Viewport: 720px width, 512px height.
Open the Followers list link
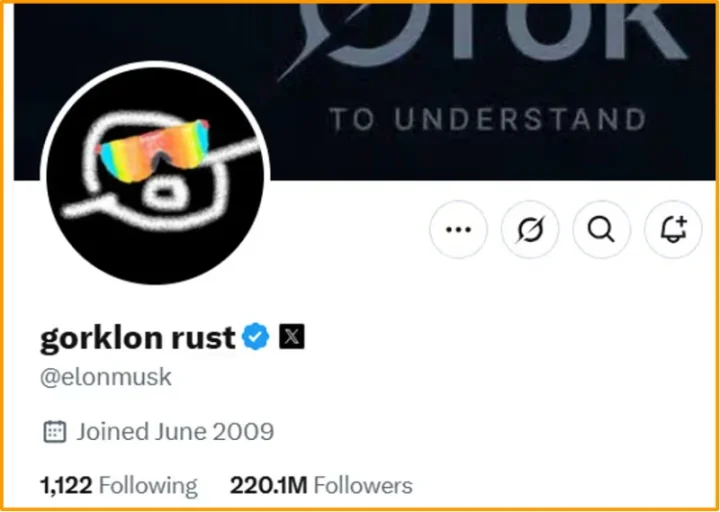click(362, 486)
